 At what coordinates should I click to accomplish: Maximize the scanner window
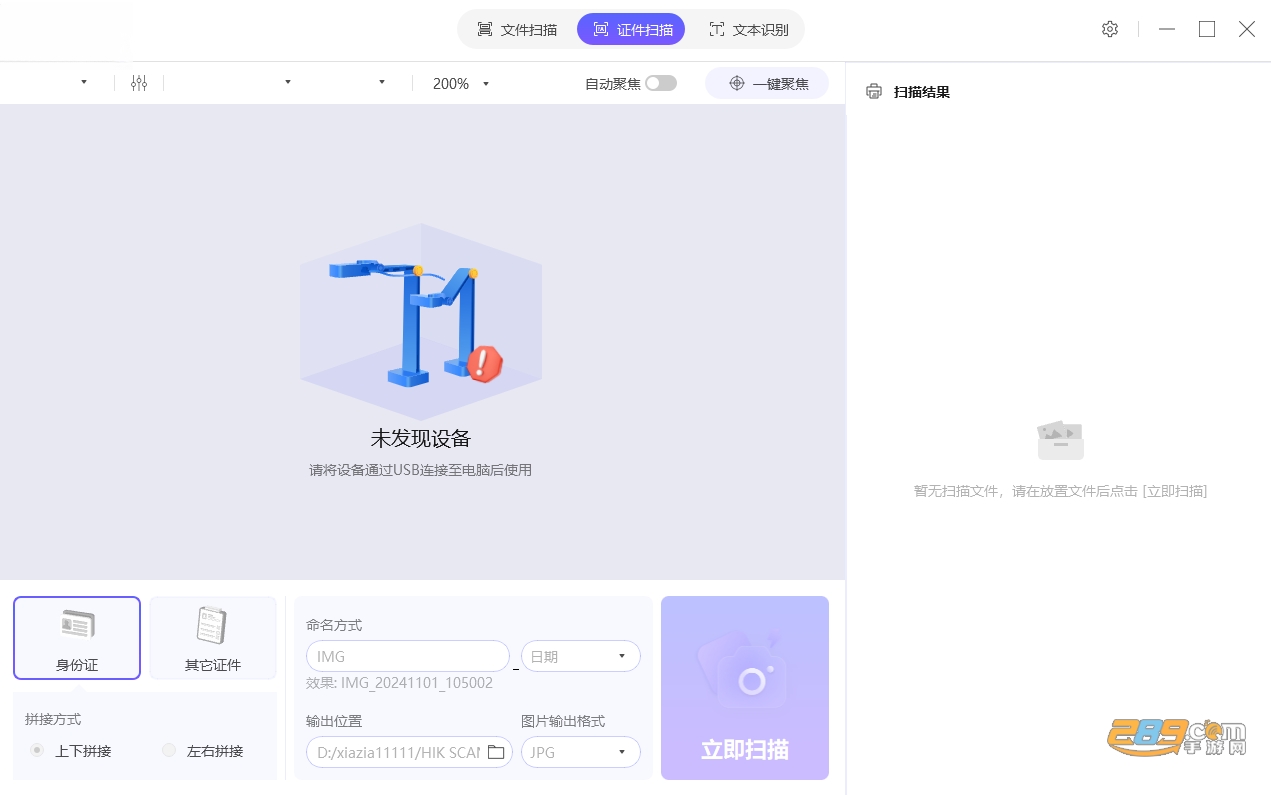click(x=1207, y=29)
